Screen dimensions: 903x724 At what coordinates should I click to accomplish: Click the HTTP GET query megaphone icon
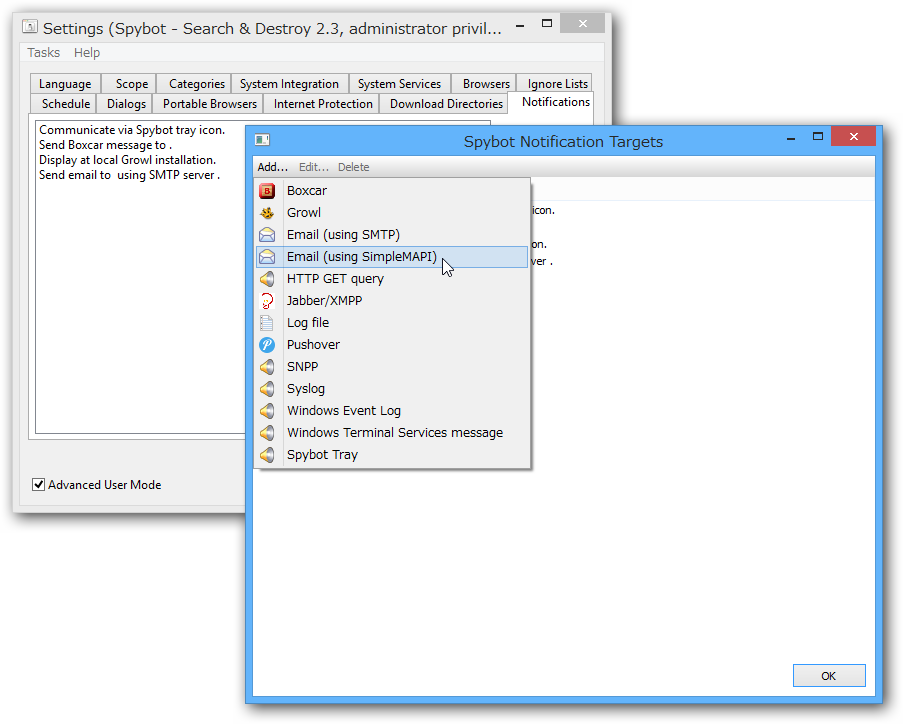pos(267,279)
